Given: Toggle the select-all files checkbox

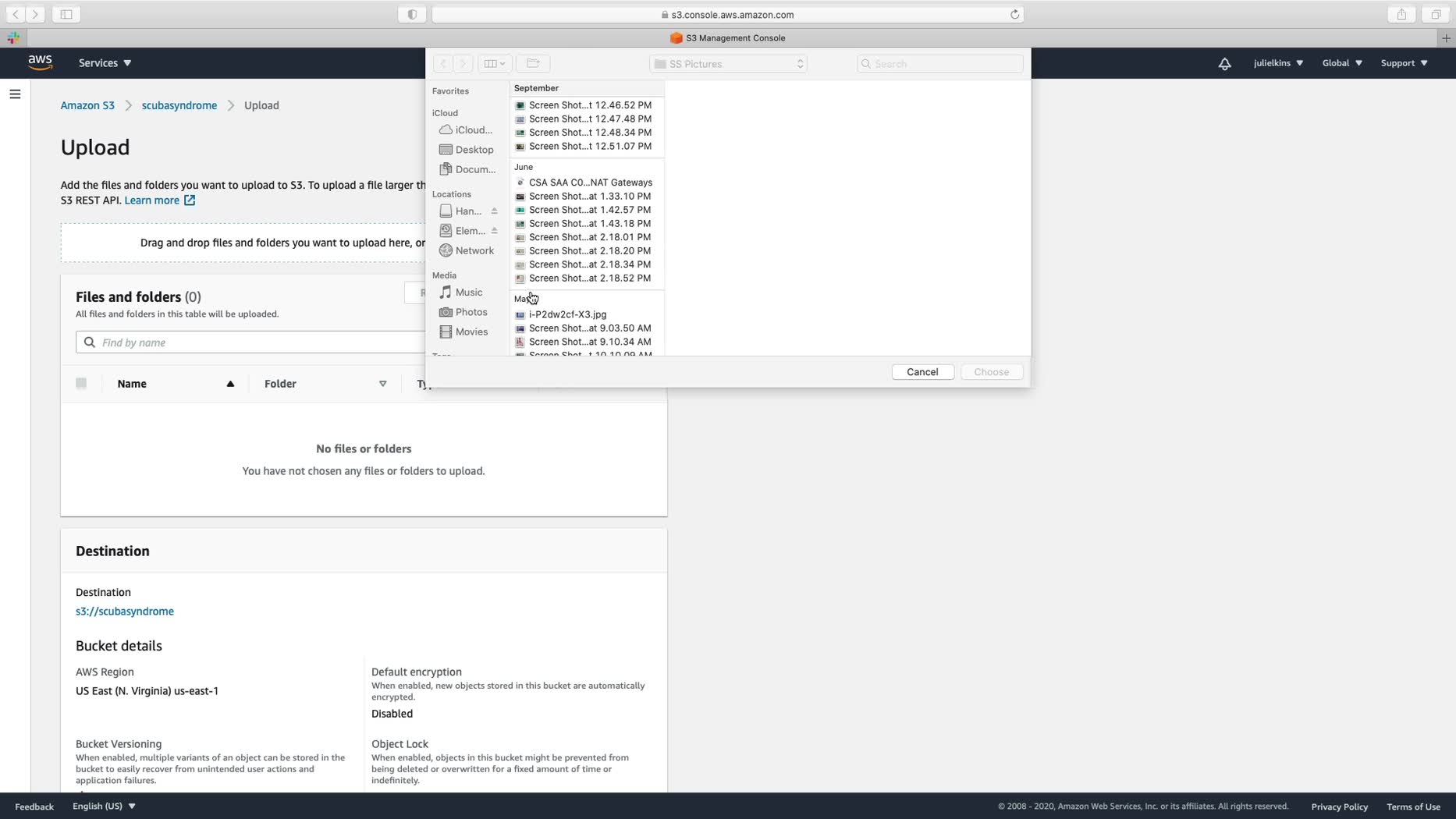Looking at the screenshot, I should coord(81,383).
